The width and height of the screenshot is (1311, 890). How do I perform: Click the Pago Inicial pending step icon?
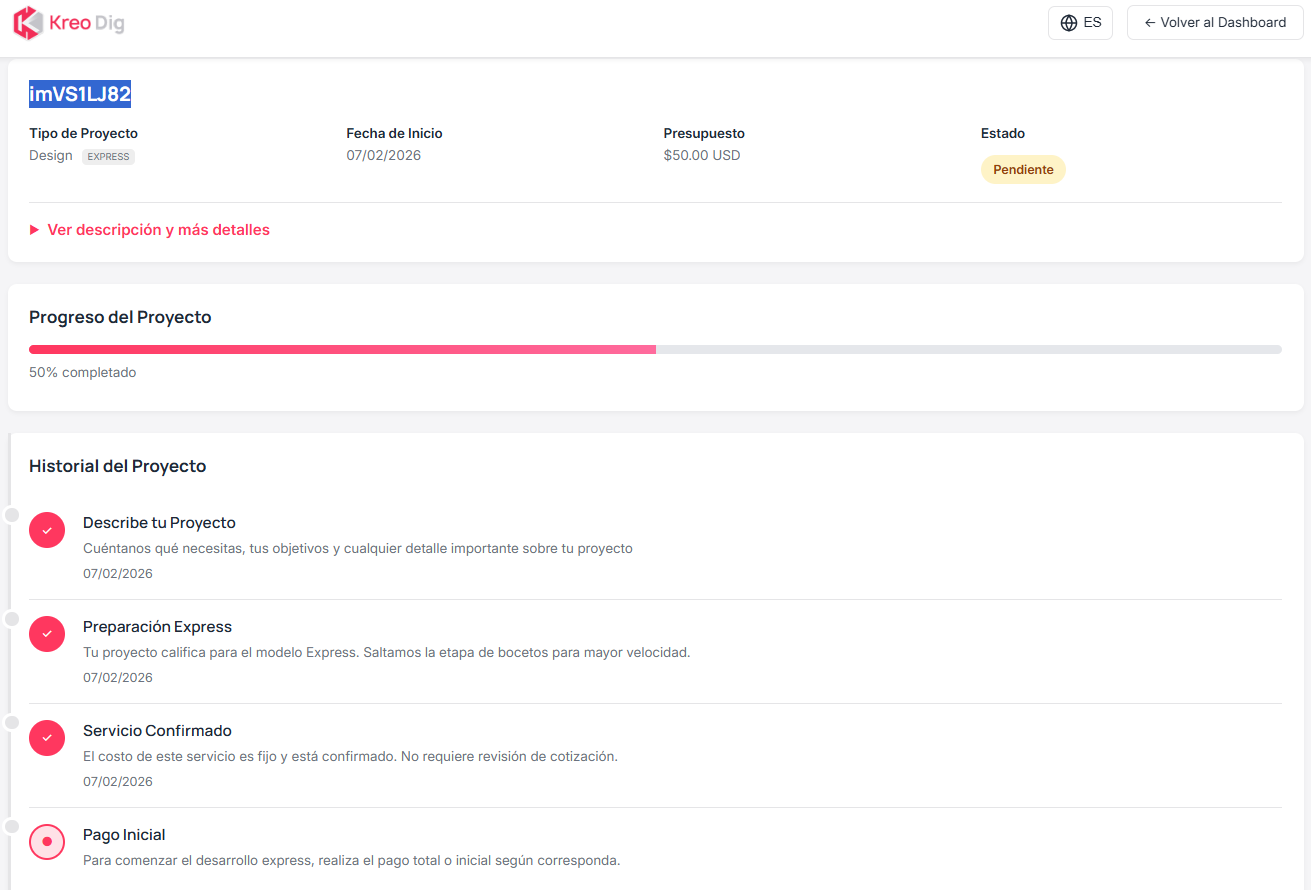pyautogui.click(x=47, y=842)
